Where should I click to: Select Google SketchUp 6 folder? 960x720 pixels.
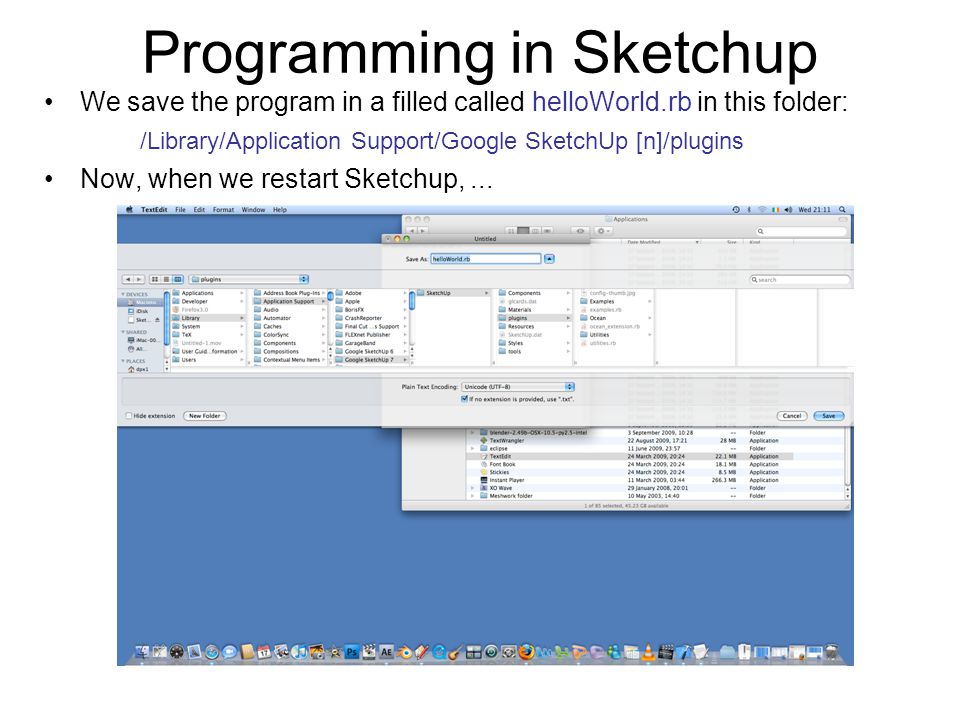point(371,351)
